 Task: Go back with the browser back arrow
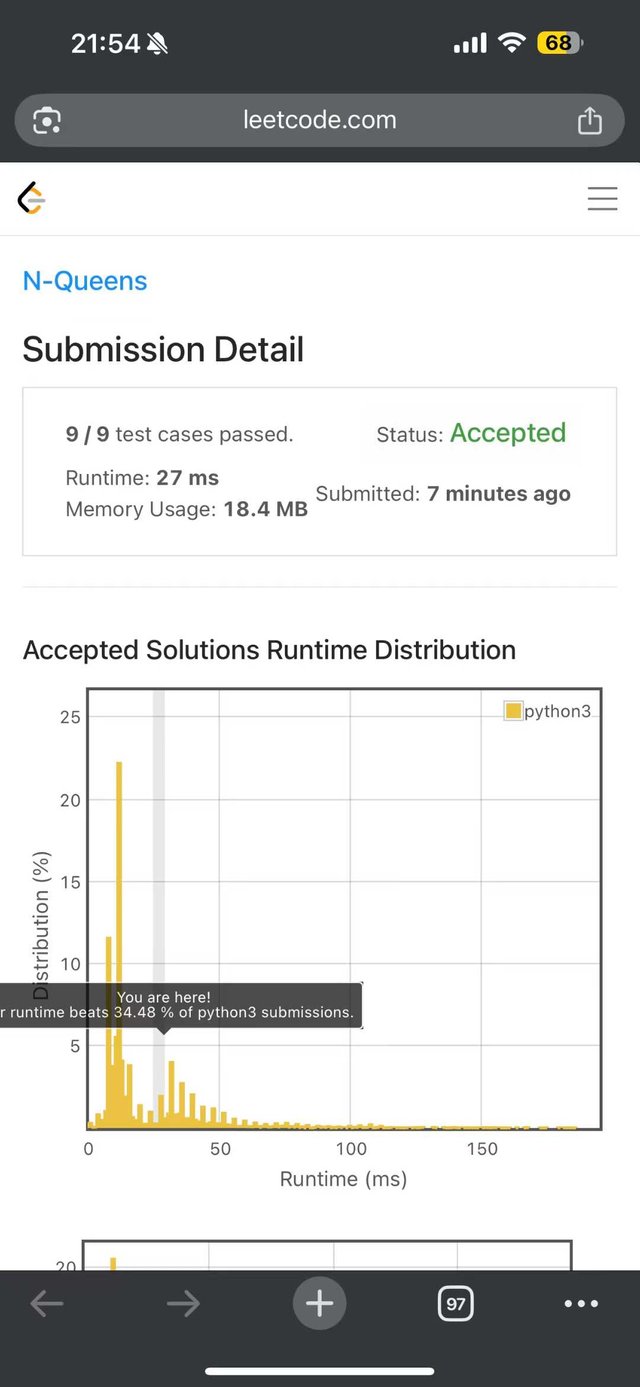[x=47, y=1303]
